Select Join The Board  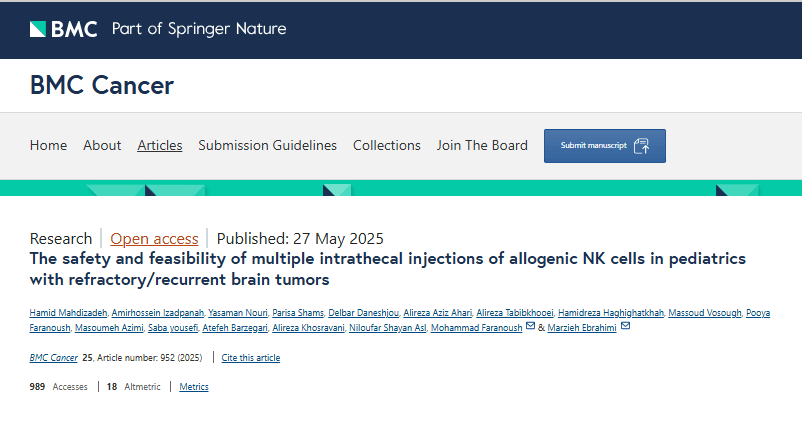pyautogui.click(x=482, y=145)
